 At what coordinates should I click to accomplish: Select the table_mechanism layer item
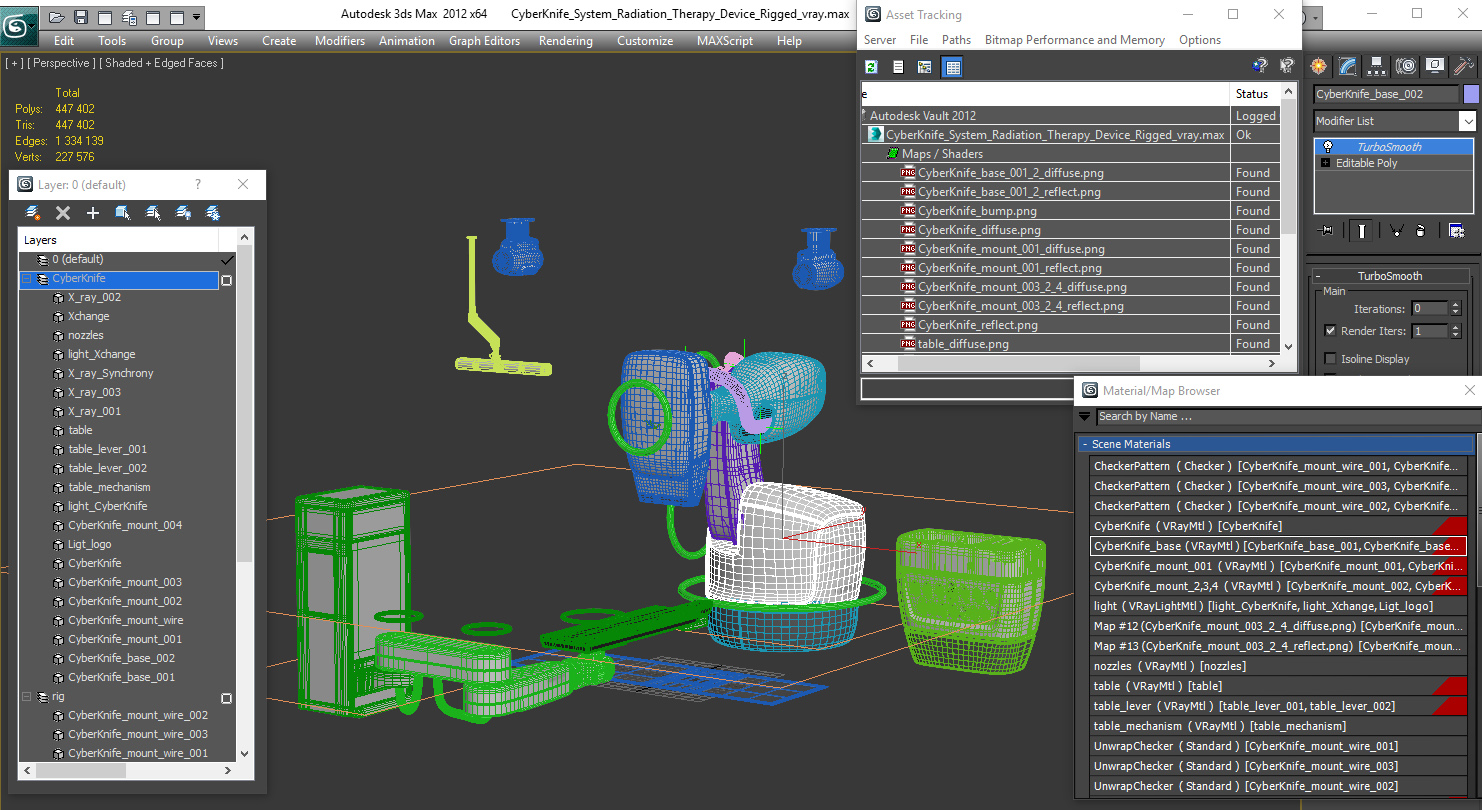click(109, 488)
